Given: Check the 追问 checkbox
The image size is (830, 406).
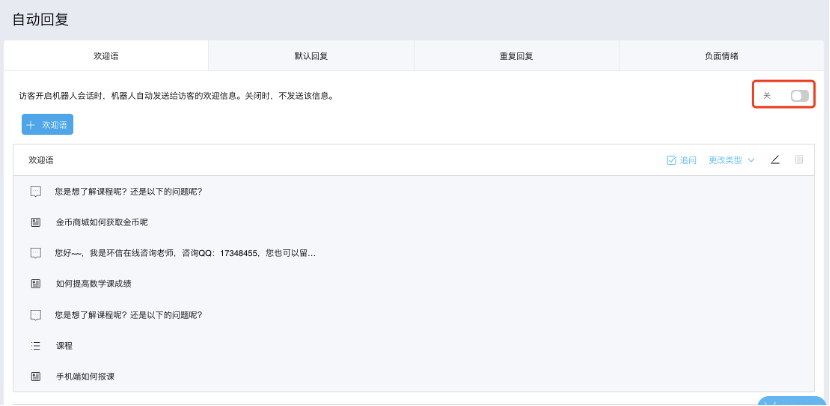Looking at the screenshot, I should point(672,160).
